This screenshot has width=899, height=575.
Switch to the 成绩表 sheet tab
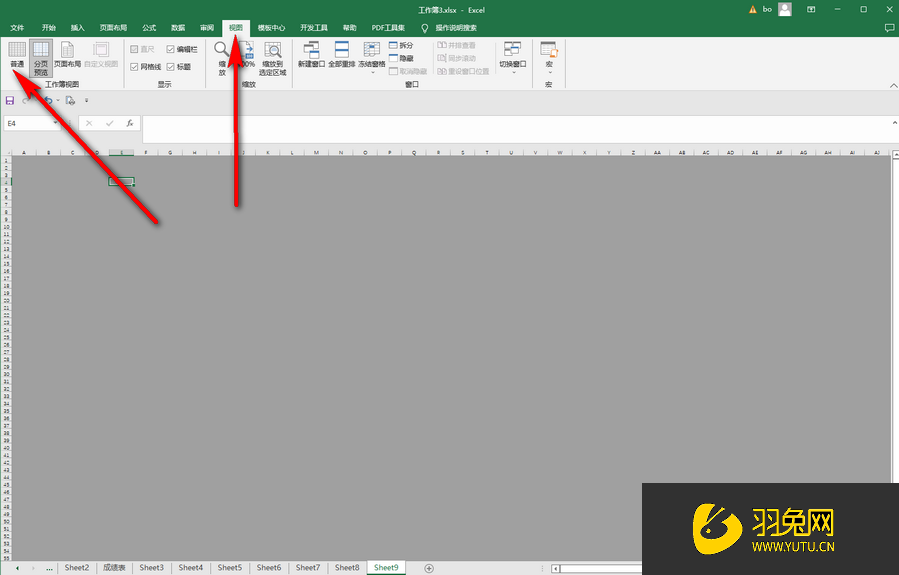pyautogui.click(x=114, y=568)
